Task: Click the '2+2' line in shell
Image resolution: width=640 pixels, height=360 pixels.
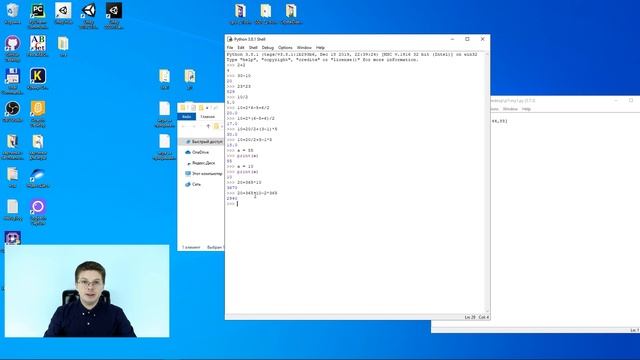Action: click(241, 65)
